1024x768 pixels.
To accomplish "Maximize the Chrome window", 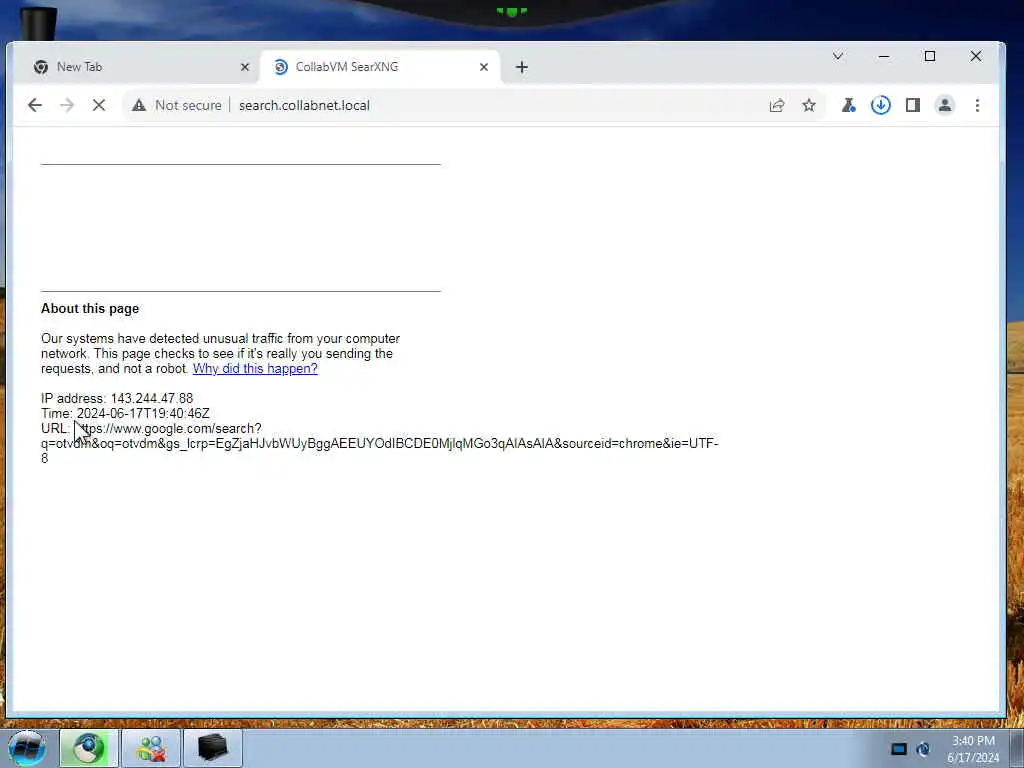I will click(x=929, y=56).
